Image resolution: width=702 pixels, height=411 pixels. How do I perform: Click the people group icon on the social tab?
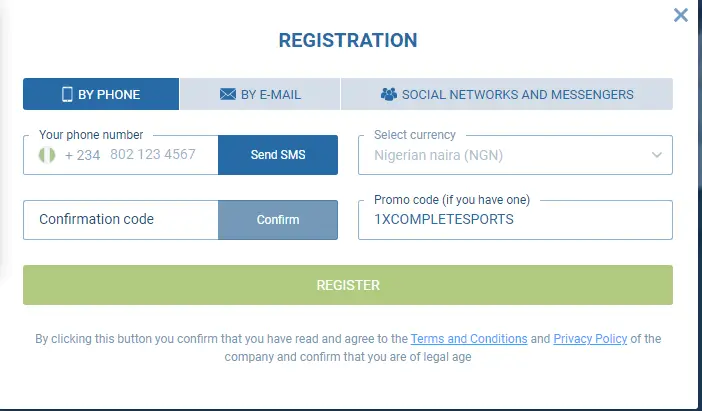tap(389, 95)
